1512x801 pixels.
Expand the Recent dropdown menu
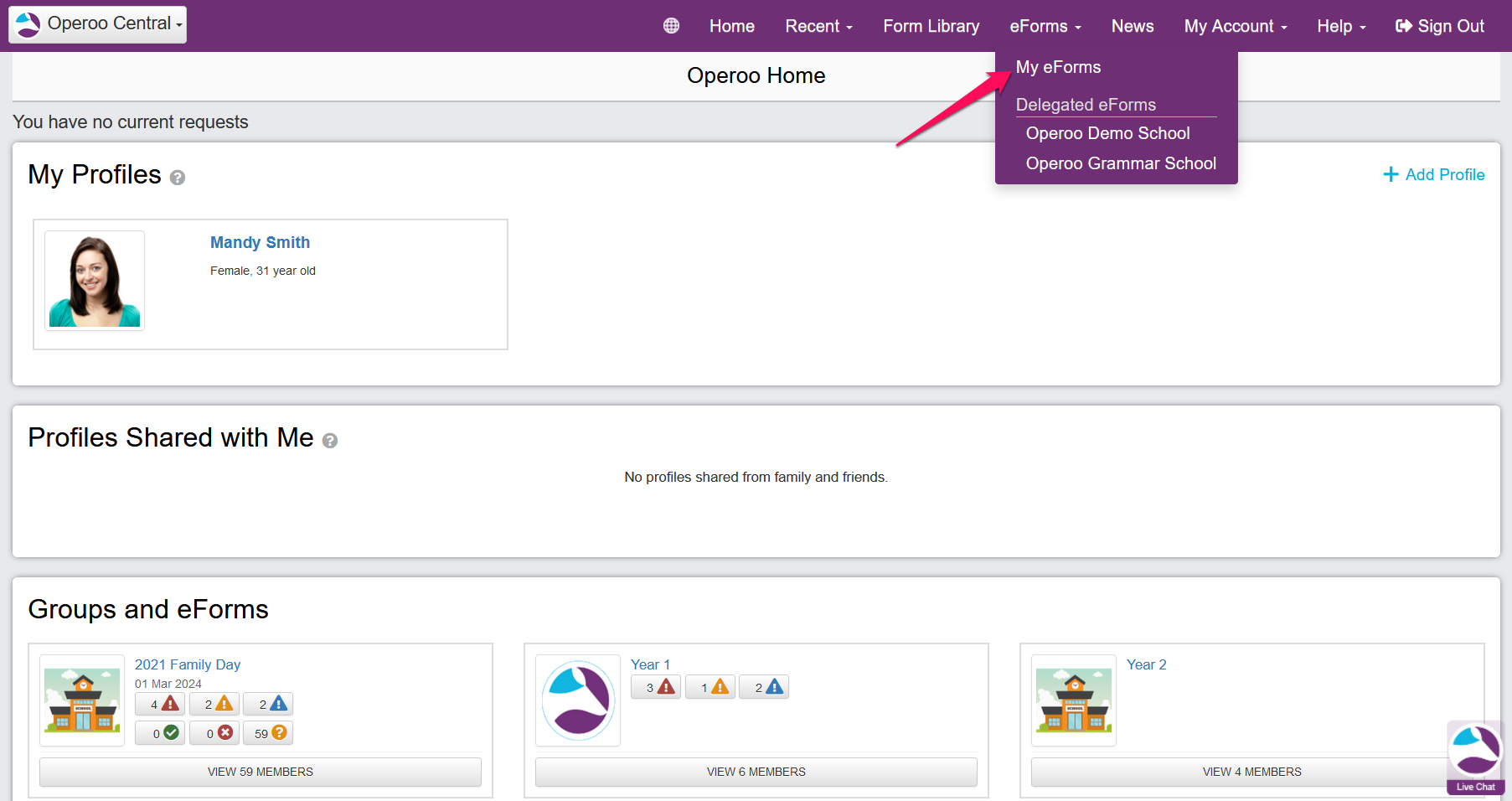coord(818,27)
